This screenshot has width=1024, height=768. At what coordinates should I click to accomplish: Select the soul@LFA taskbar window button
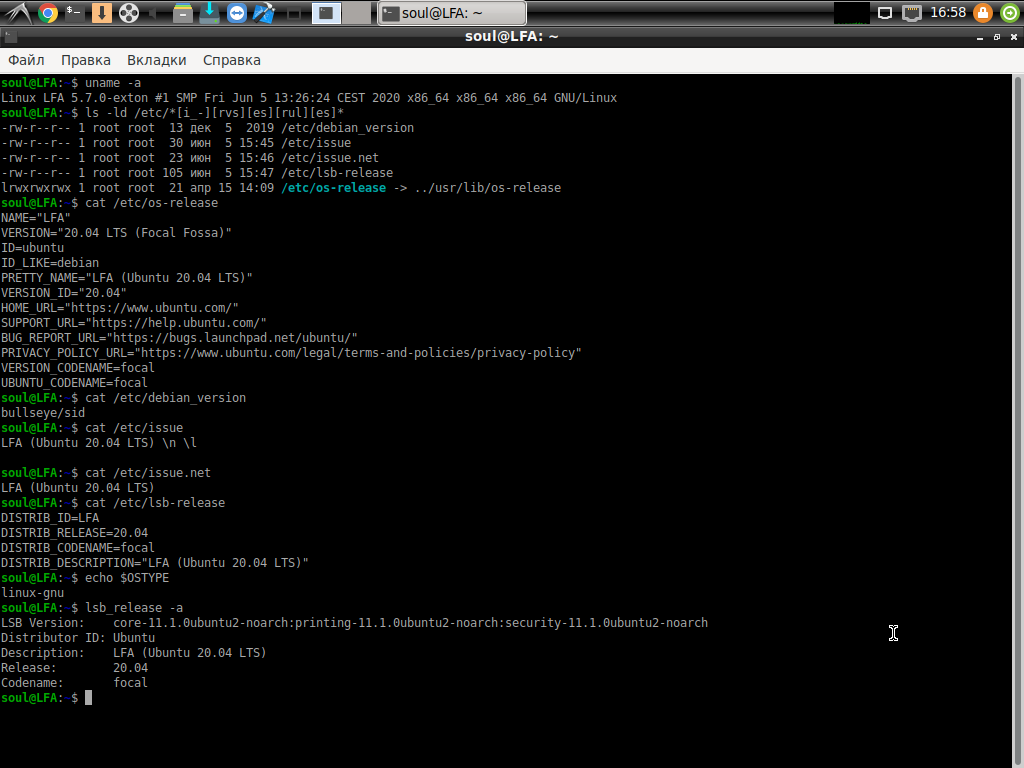tap(452, 13)
